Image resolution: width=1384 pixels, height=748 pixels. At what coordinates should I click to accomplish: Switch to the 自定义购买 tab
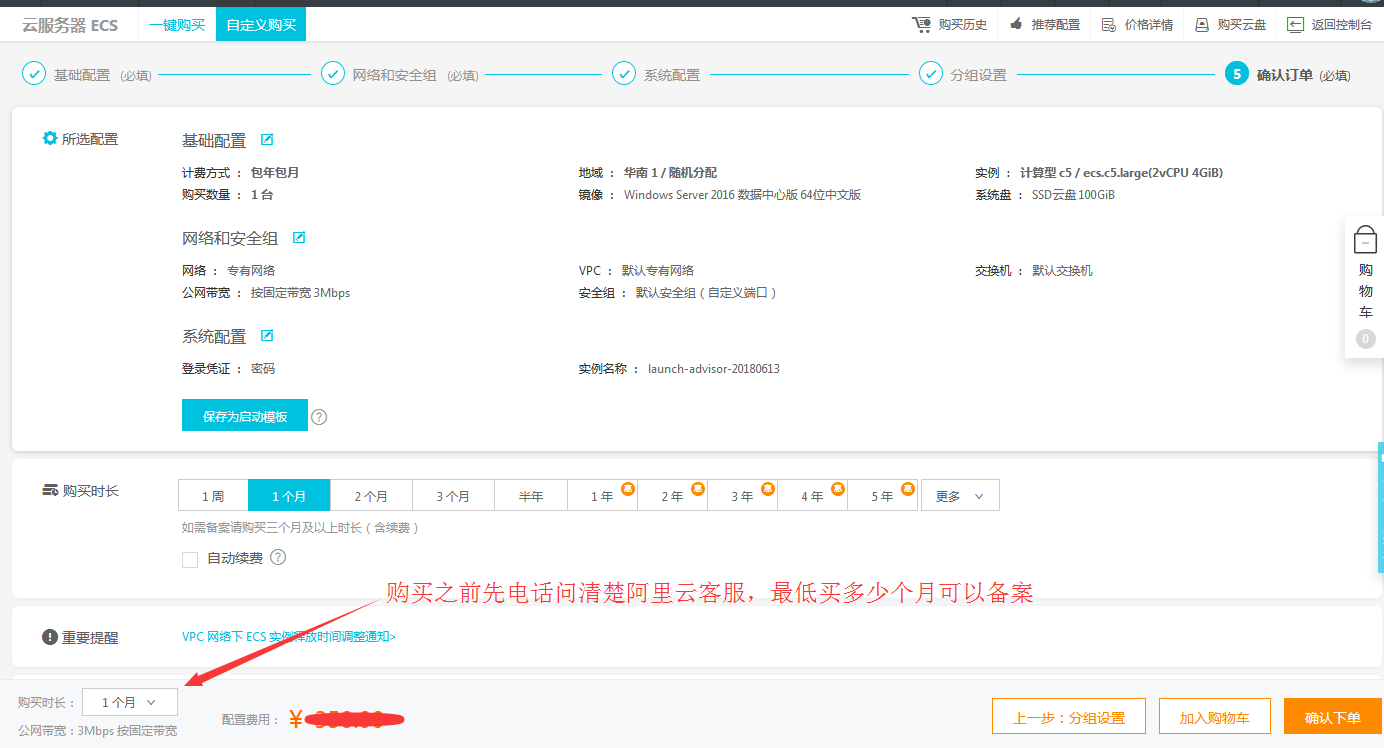[261, 24]
